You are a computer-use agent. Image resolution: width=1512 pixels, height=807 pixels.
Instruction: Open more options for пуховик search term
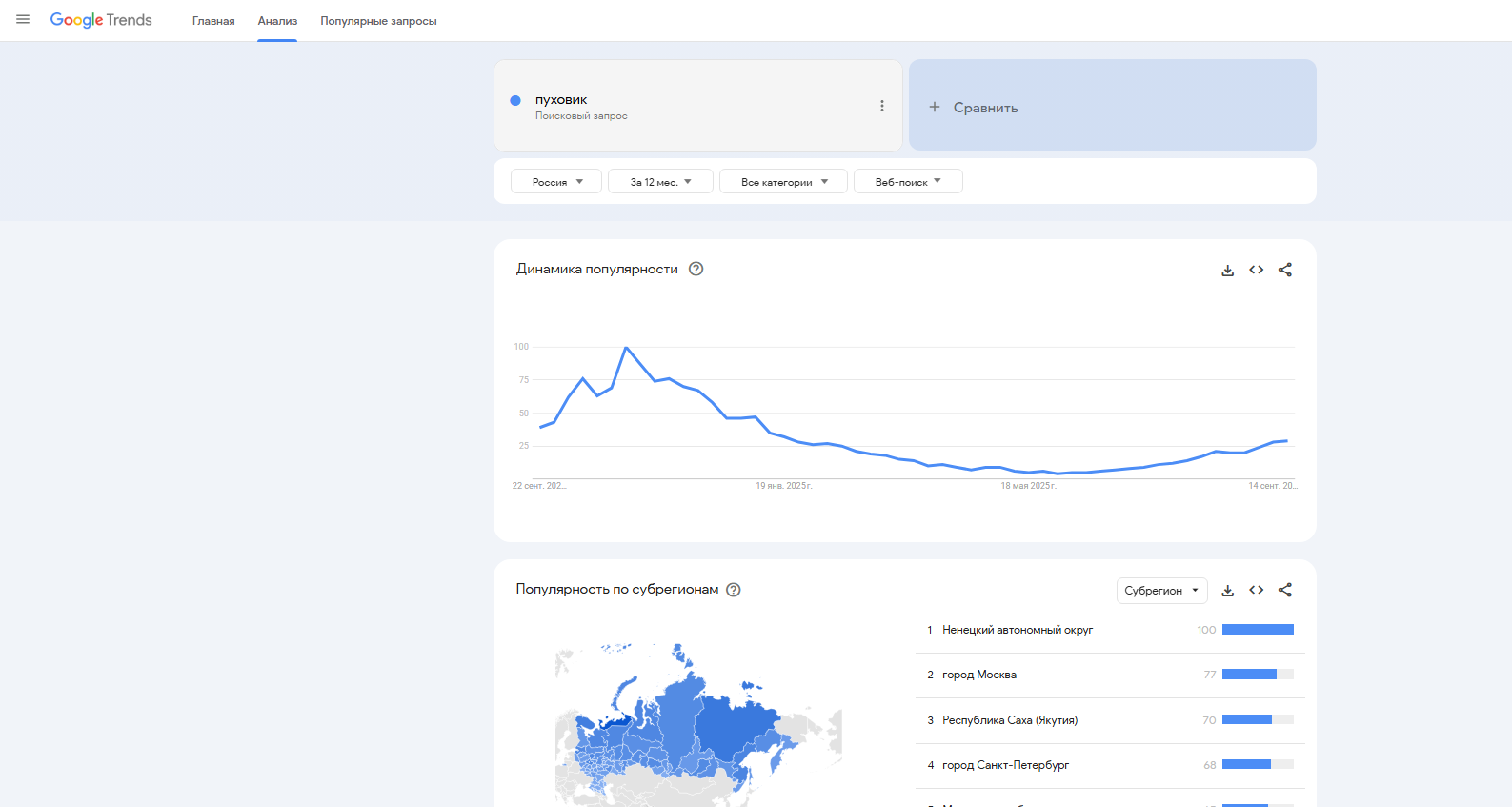point(881,106)
